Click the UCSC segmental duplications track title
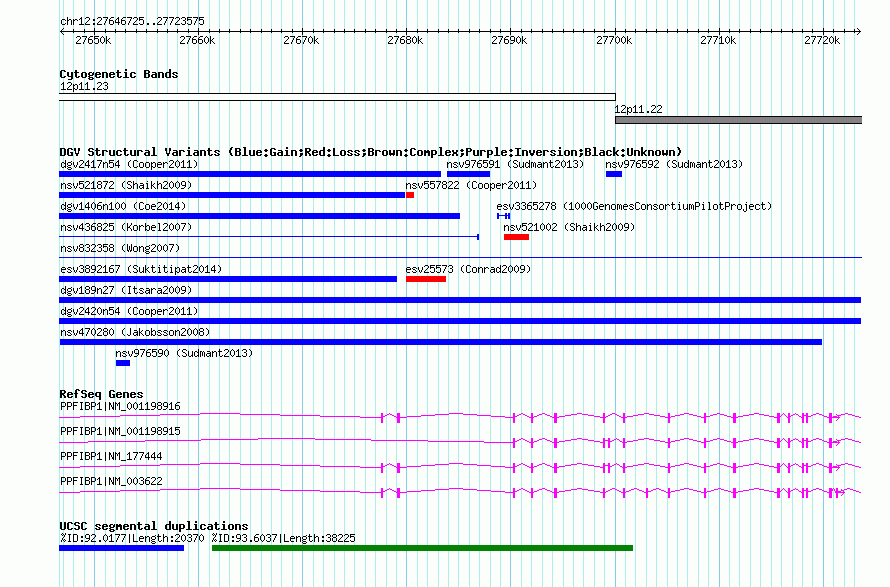This screenshot has height=587, width=890. pos(154,526)
